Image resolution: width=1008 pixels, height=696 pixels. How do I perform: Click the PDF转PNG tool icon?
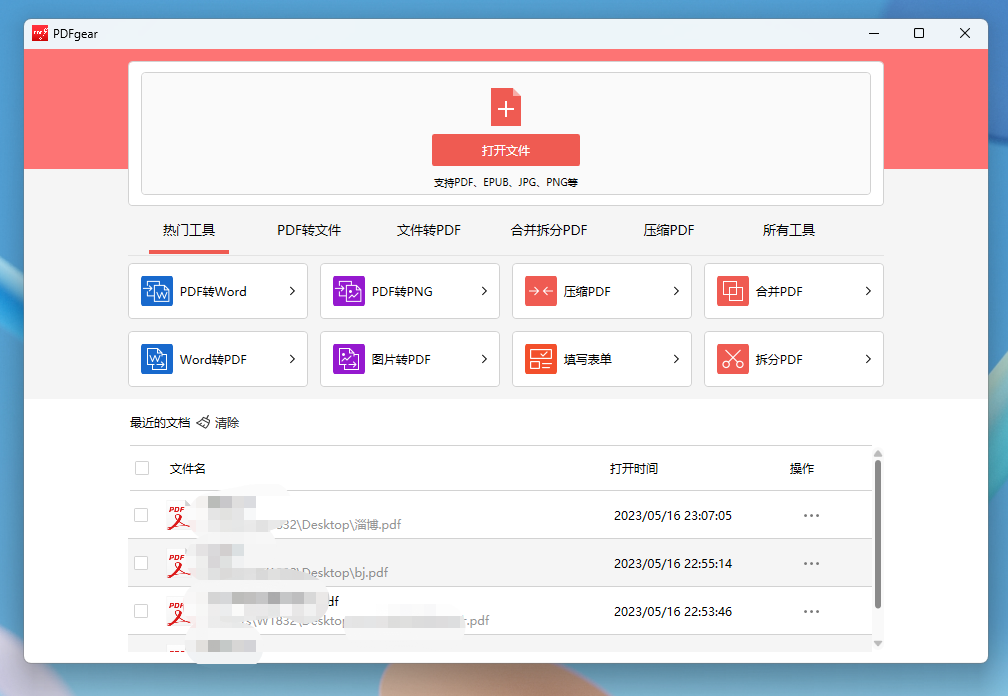click(x=349, y=291)
